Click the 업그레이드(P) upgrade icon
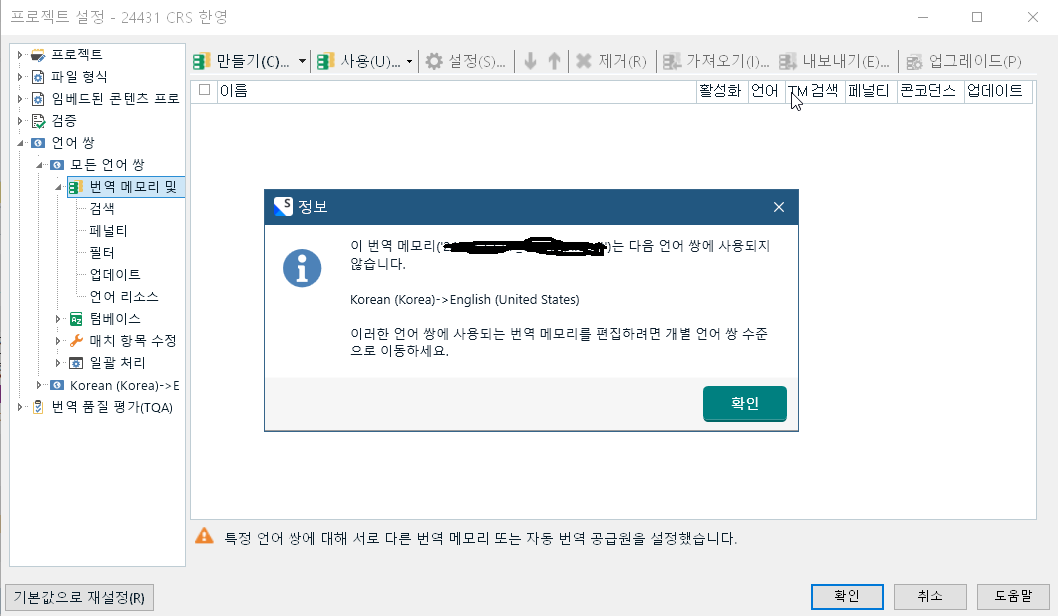The image size is (1058, 616). [x=913, y=61]
